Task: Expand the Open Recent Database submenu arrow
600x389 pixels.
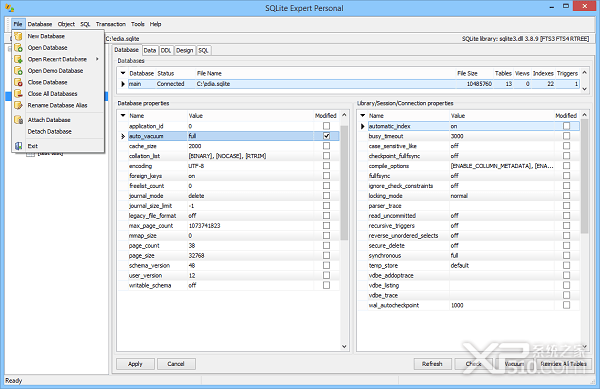Action: click(98, 59)
